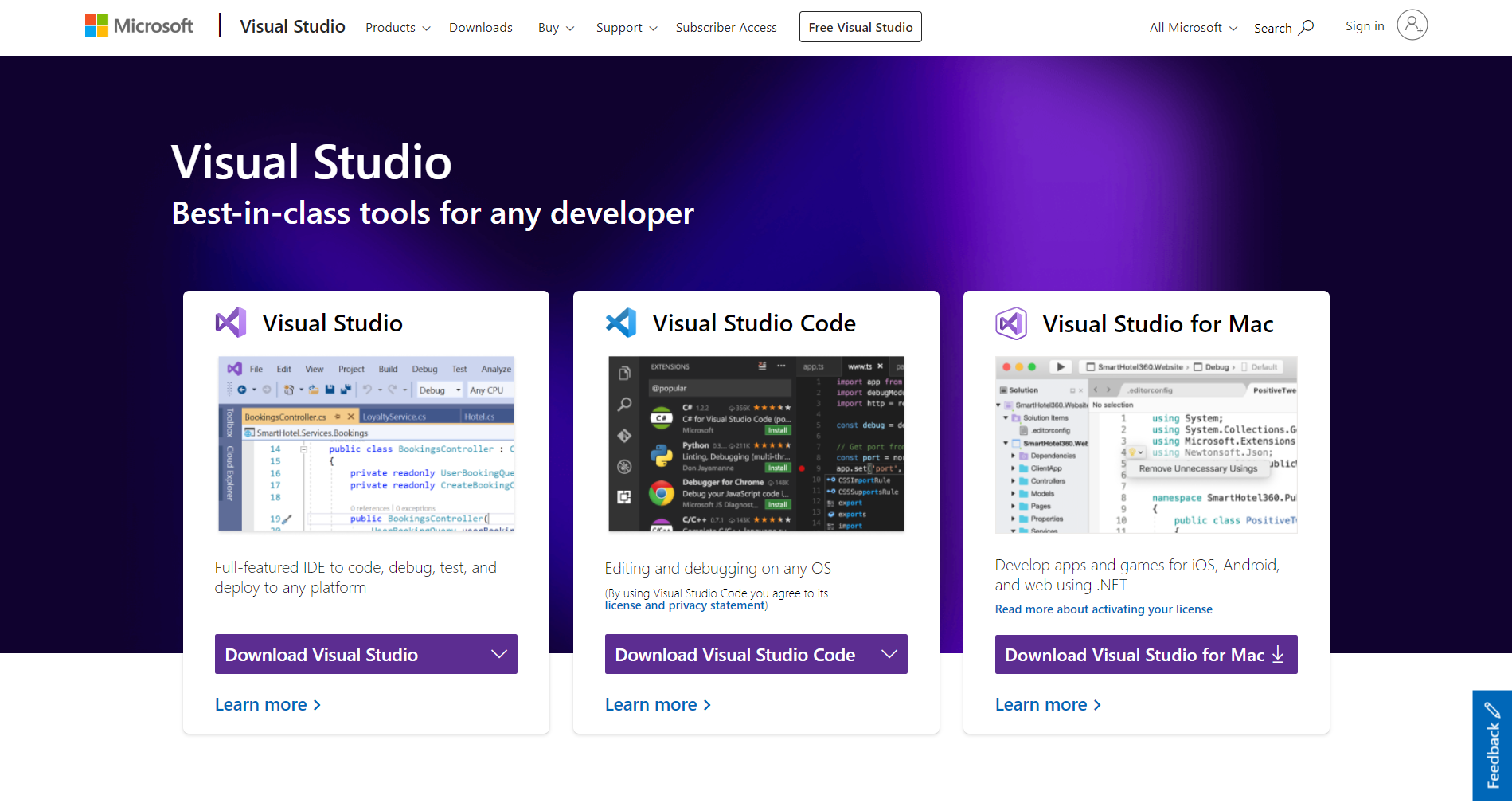
Task: Open the Visual Studio brand link in header
Action: pyautogui.click(x=292, y=26)
